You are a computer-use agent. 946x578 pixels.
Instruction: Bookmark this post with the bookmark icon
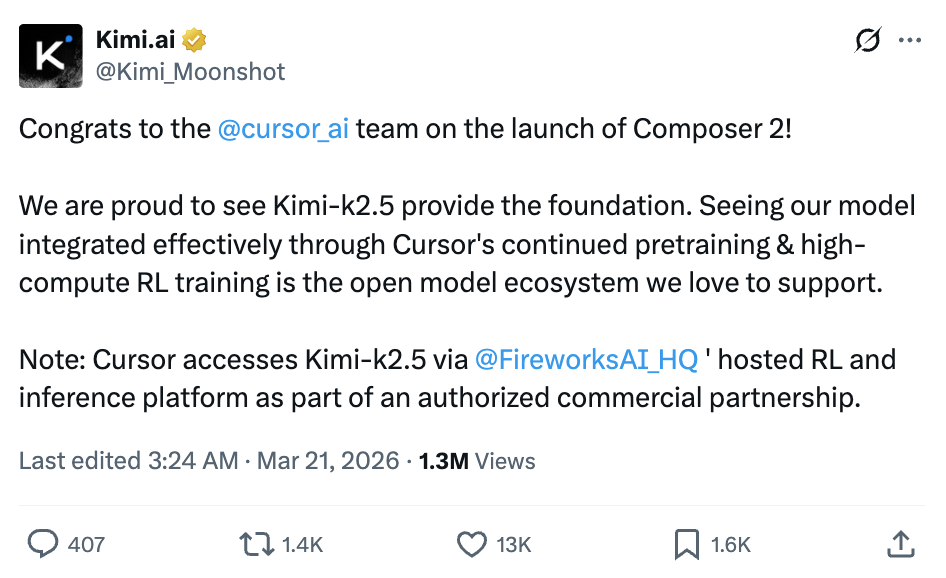point(686,544)
